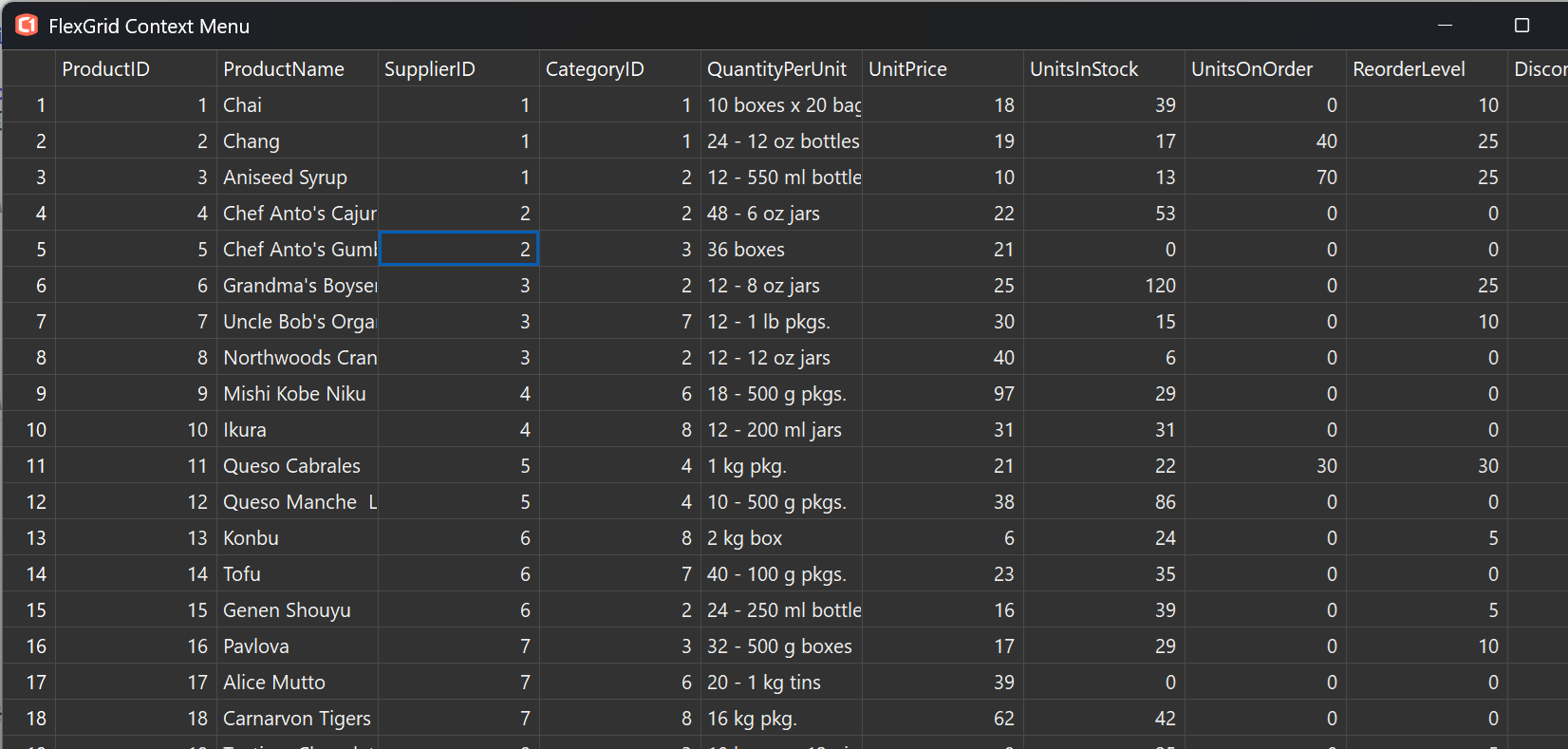Screen dimensions: 1568x749
Task: Click the '18 - 500 g pkgs.' cell
Action: [782, 394]
